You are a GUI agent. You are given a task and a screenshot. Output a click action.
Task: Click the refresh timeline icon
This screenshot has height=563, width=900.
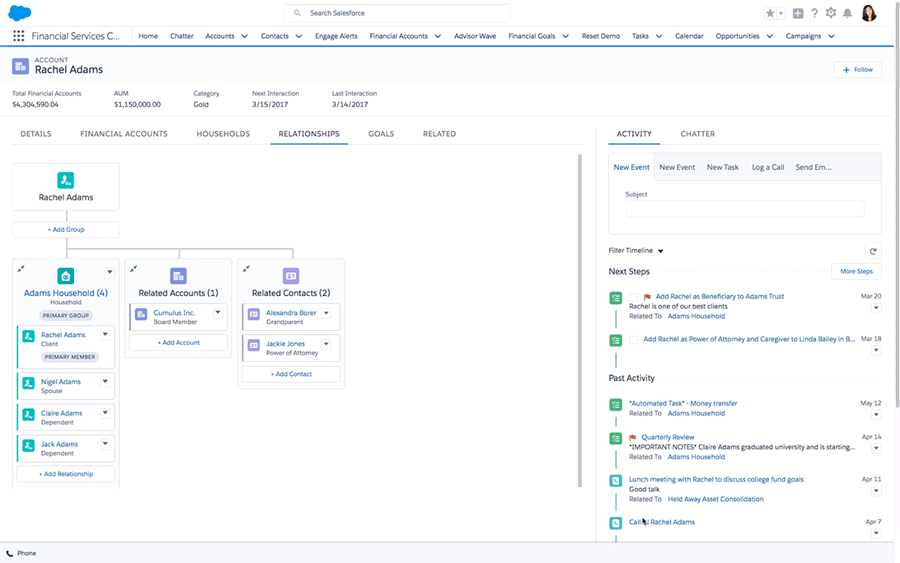tap(873, 251)
